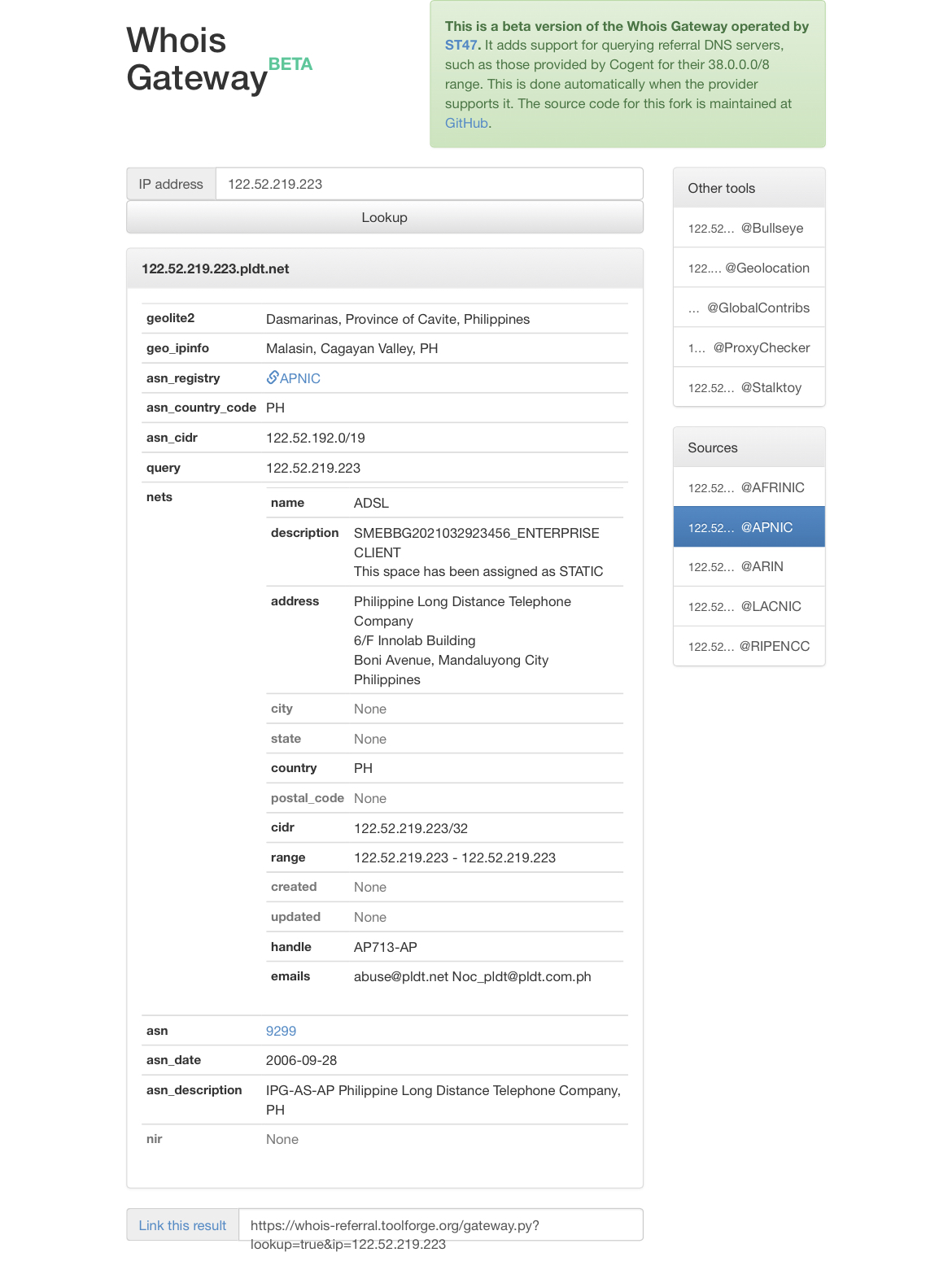The image size is (952, 1270).
Task: Open the @ProxyChecker tool
Action: (749, 347)
